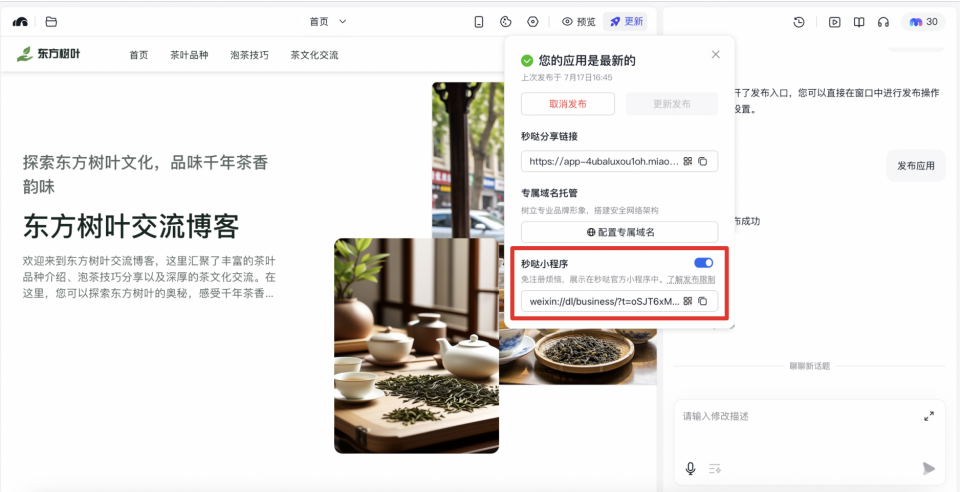Open the 首页 page dropdown
This screenshot has height=492, width=960.
328,22
